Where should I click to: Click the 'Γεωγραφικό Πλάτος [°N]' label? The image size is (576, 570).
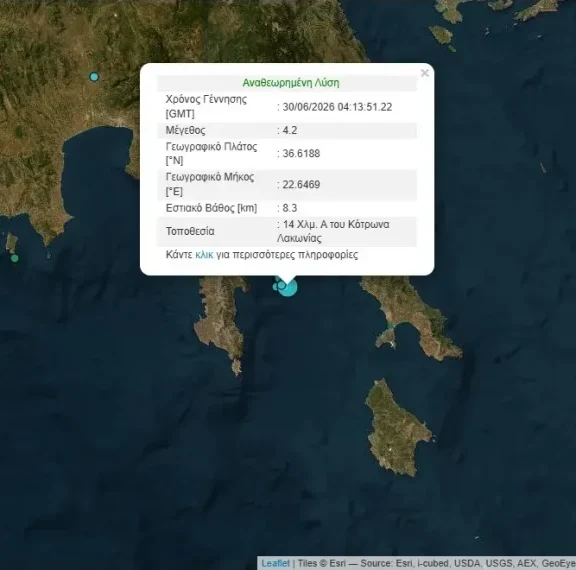[211, 153]
